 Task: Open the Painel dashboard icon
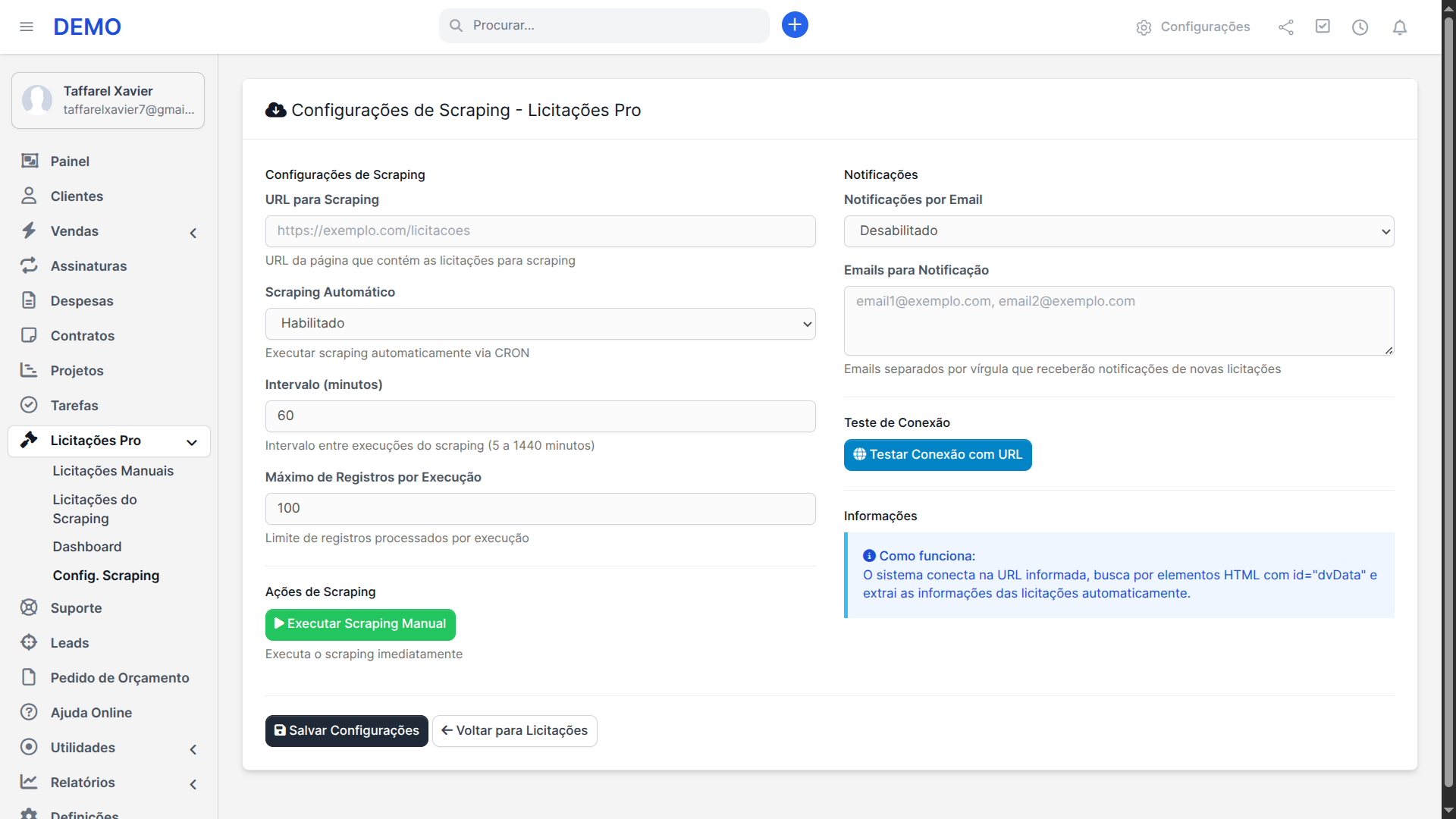29,161
